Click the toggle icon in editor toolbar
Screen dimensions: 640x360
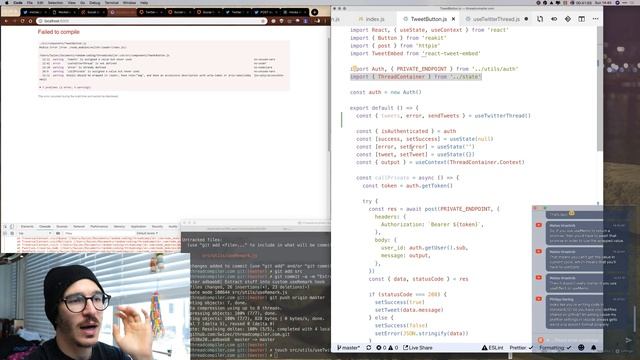point(554,19)
